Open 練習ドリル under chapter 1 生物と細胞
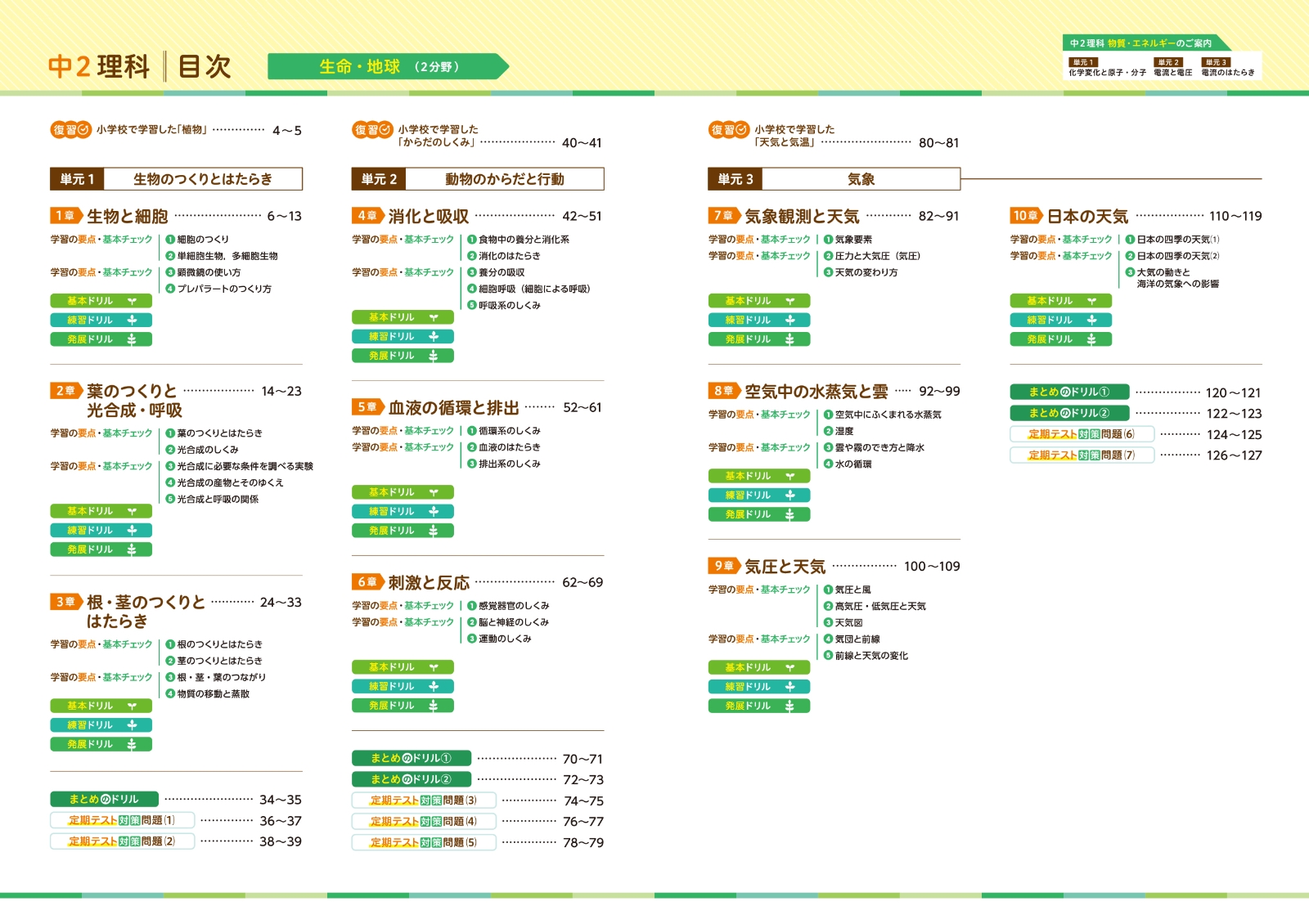The image size is (1309, 924). 101,321
